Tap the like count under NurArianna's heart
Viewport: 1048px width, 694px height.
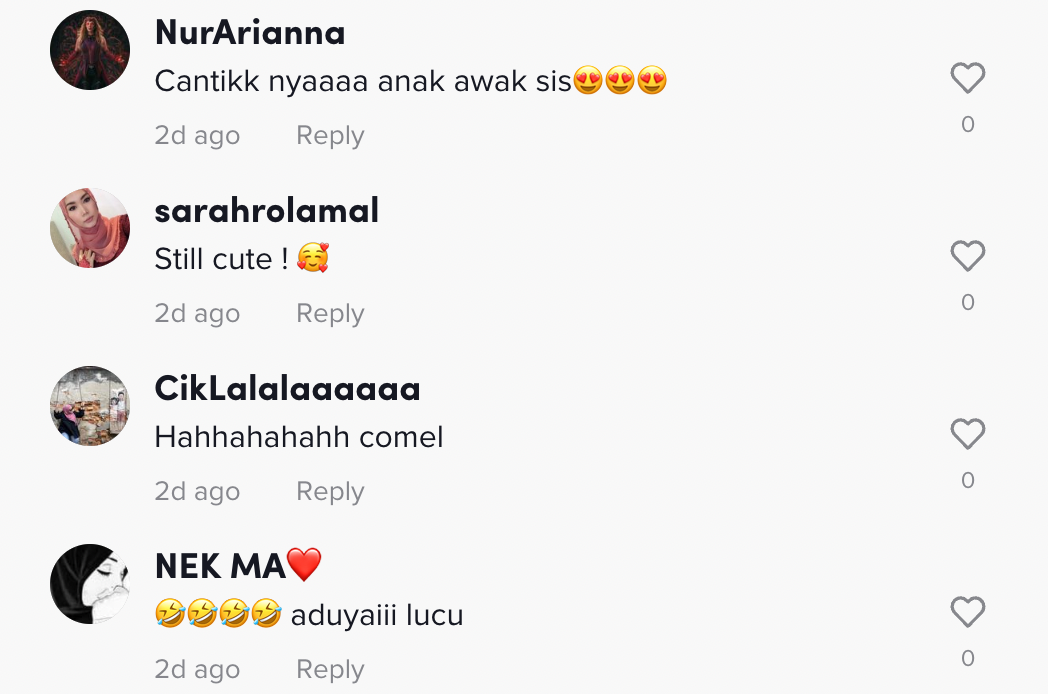968,124
